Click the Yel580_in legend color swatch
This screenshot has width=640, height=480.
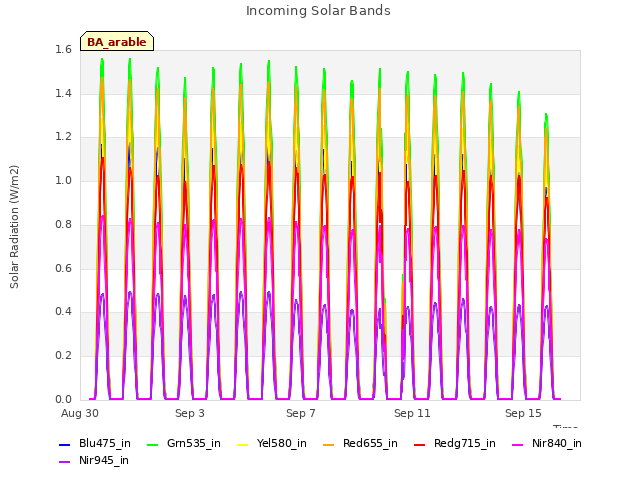[242, 444]
